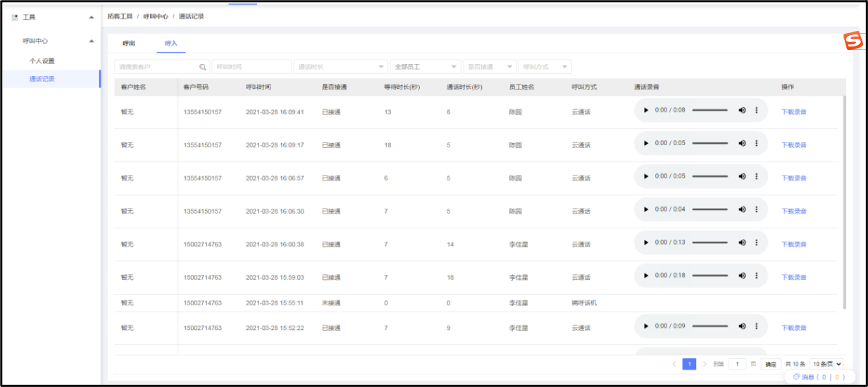Mute the 16:06:57 recording speaker icon
The image size is (868, 387).
click(x=742, y=177)
